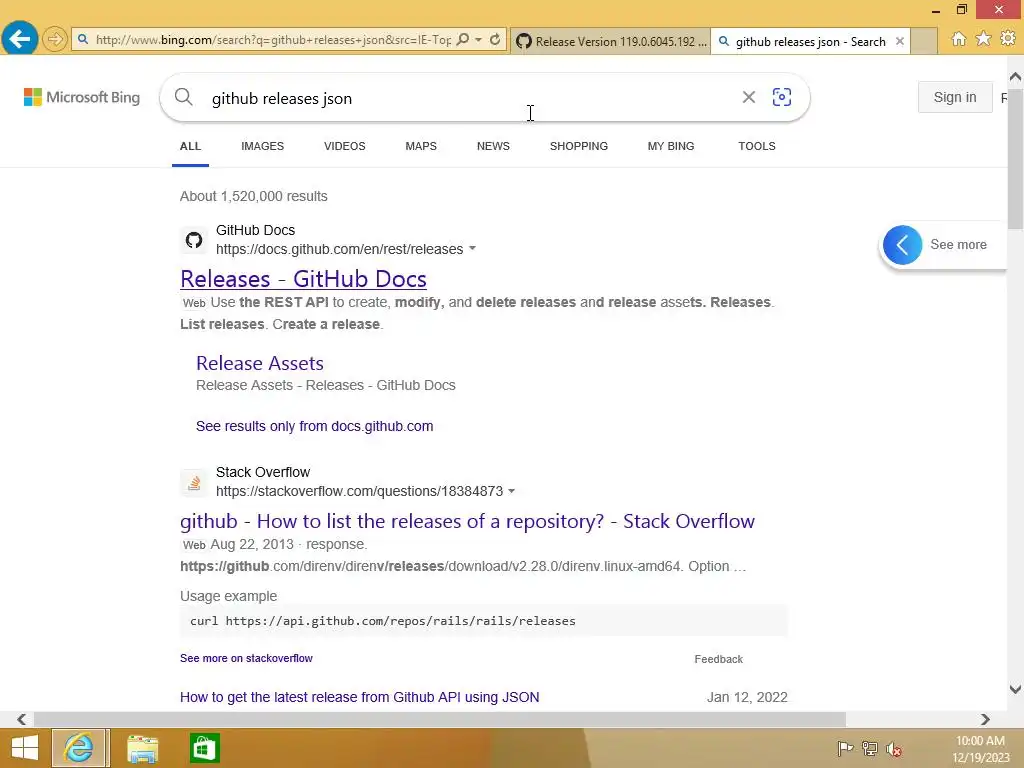
Task: Open the Windows Store taskbar icon
Action: coord(204,748)
